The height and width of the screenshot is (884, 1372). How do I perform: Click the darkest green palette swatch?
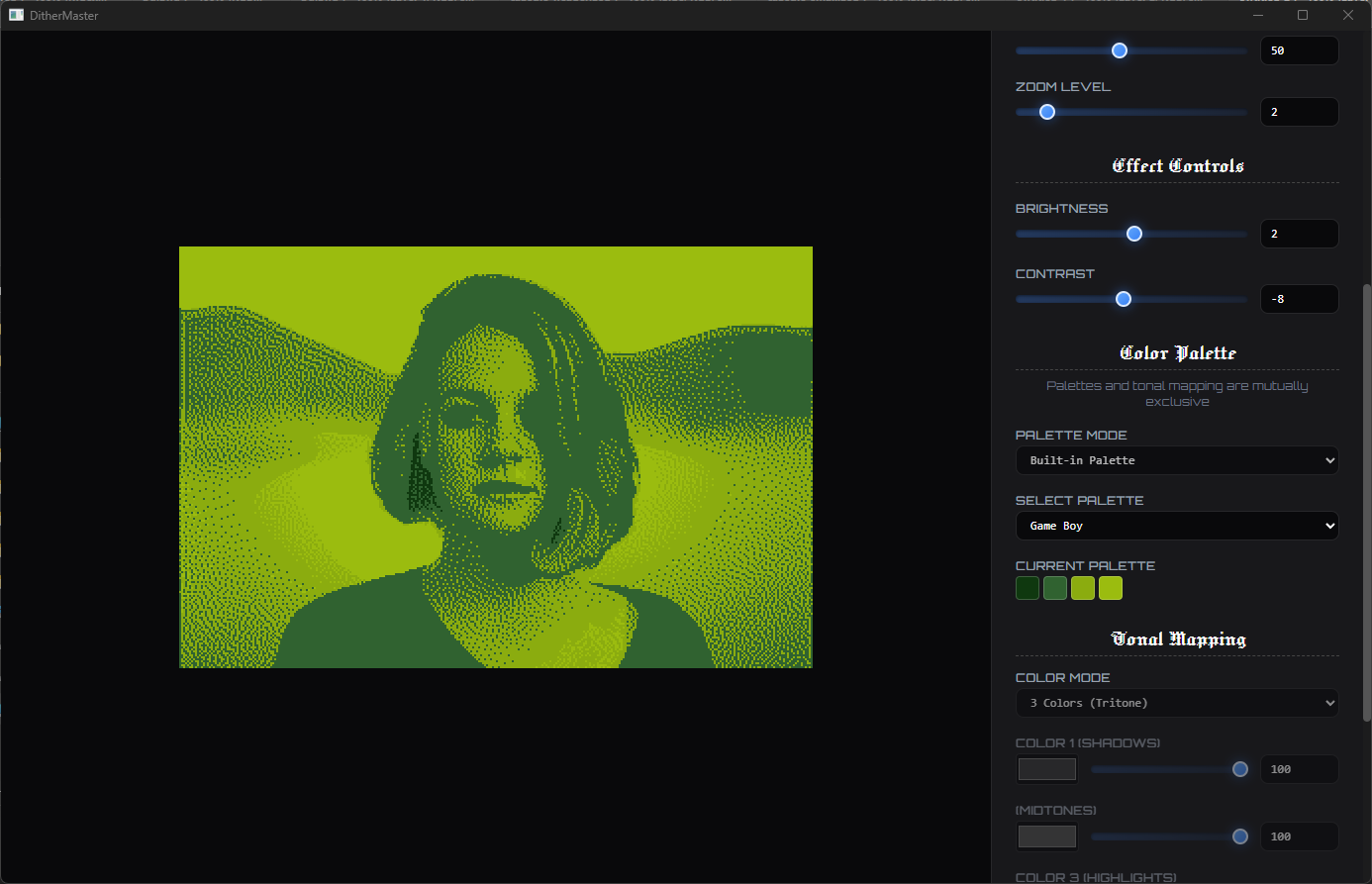(1028, 588)
